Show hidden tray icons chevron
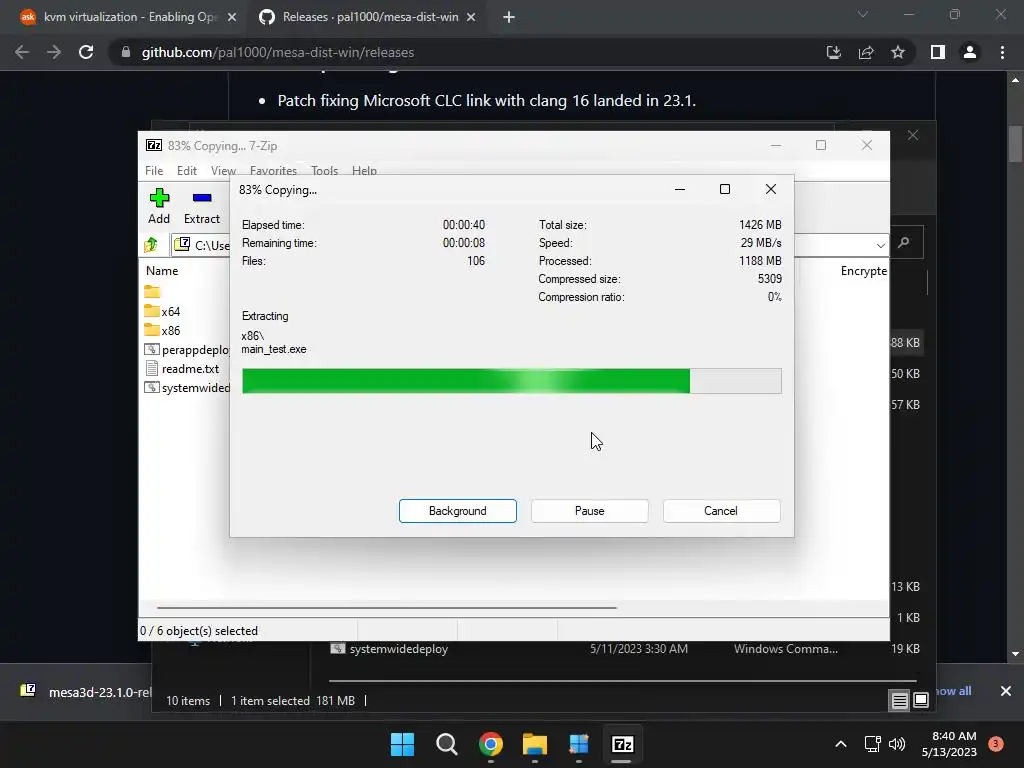Viewport: 1024px width, 768px height. coord(841,744)
